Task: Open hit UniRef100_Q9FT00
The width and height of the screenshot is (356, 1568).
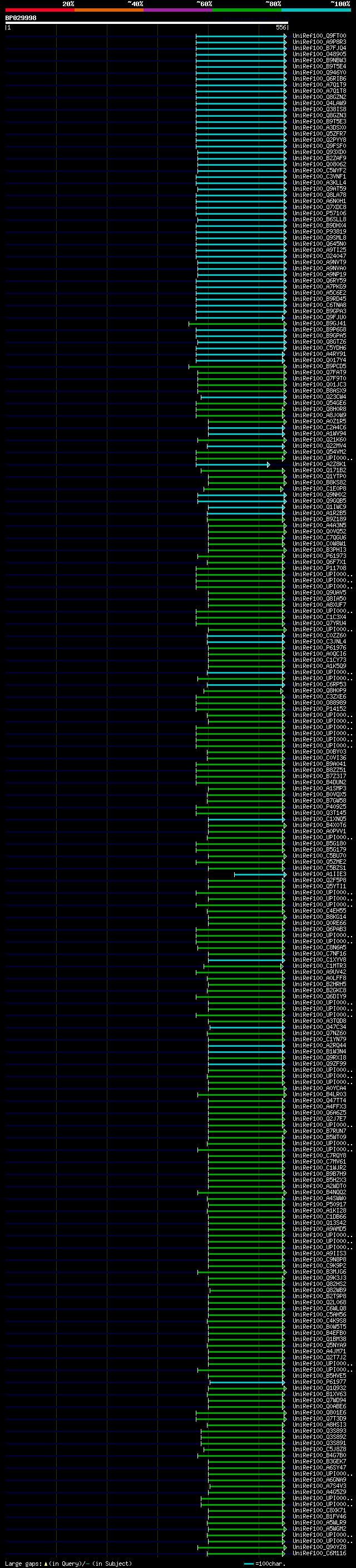Action: point(319,36)
